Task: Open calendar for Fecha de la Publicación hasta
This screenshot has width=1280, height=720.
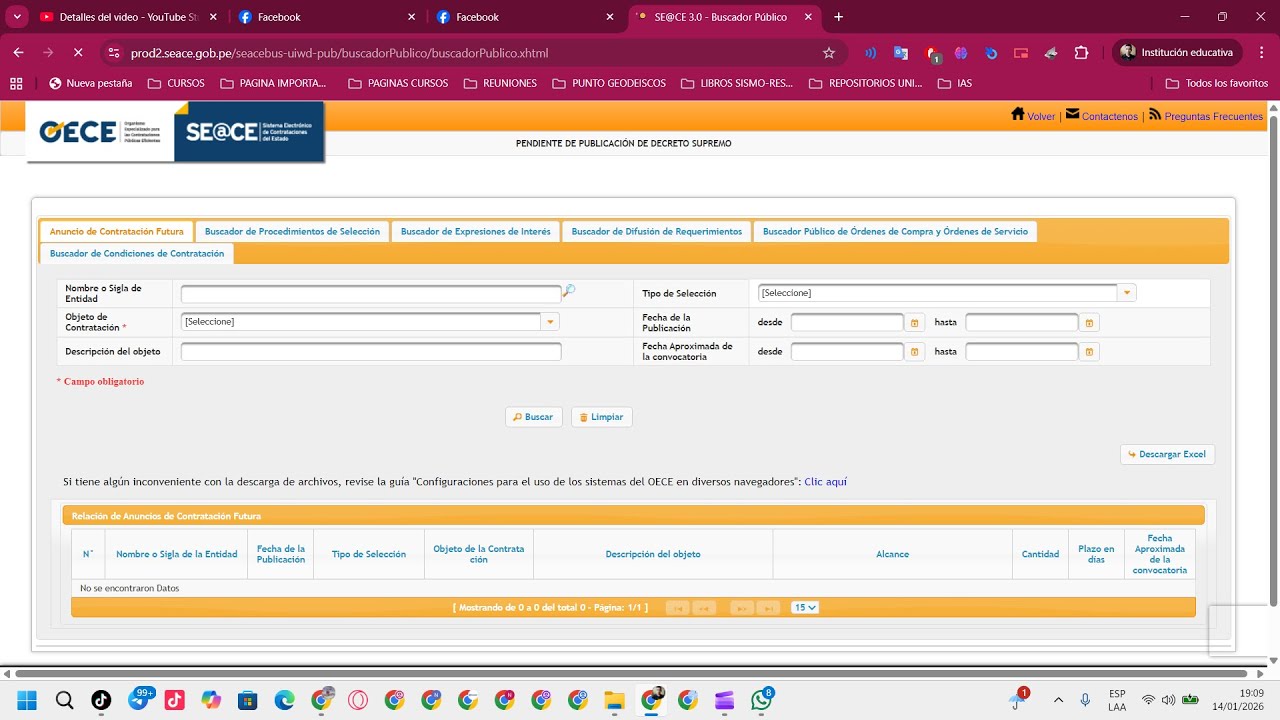Action: 1089,323
